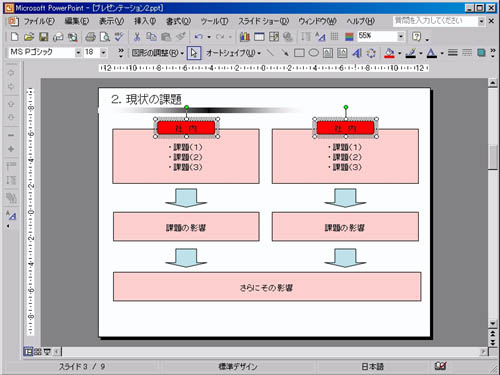Open the Fill Color dropdown arrow
Image resolution: width=500 pixels, height=375 pixels.
(400, 53)
